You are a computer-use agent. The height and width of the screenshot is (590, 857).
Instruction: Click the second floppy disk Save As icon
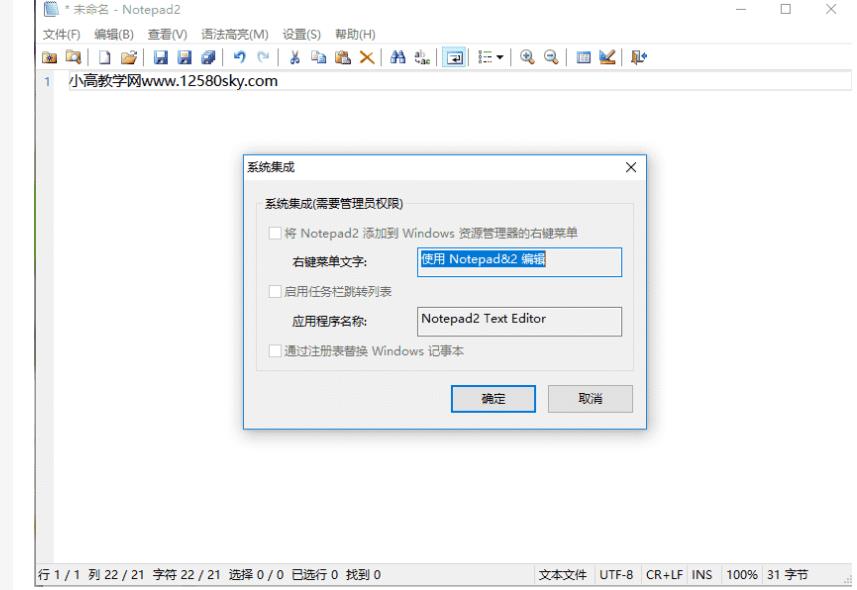184,57
